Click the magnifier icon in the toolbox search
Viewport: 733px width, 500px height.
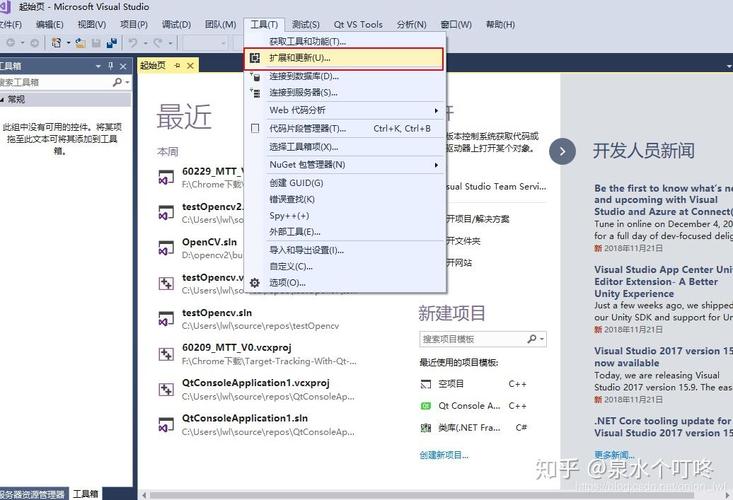117,82
